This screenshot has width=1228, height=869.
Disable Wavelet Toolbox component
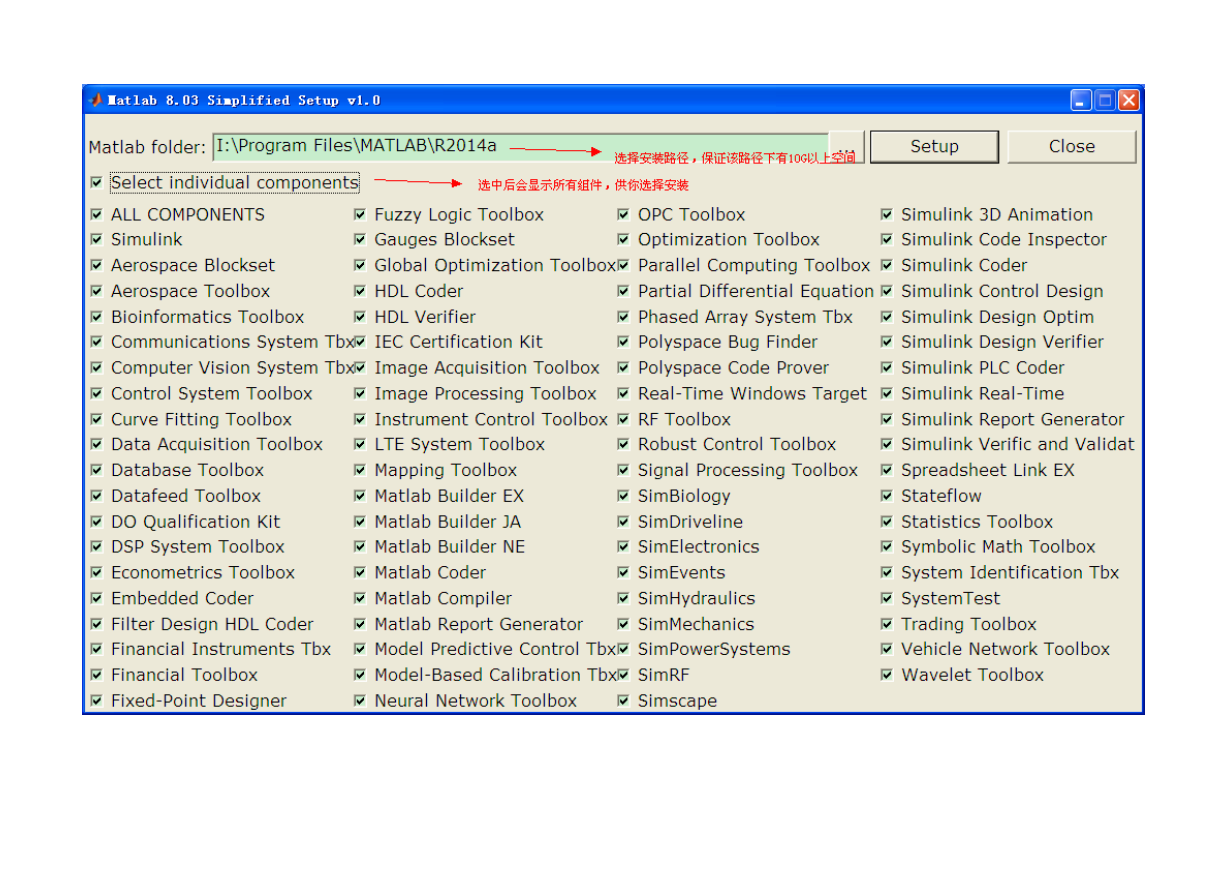pyautogui.click(x=887, y=675)
